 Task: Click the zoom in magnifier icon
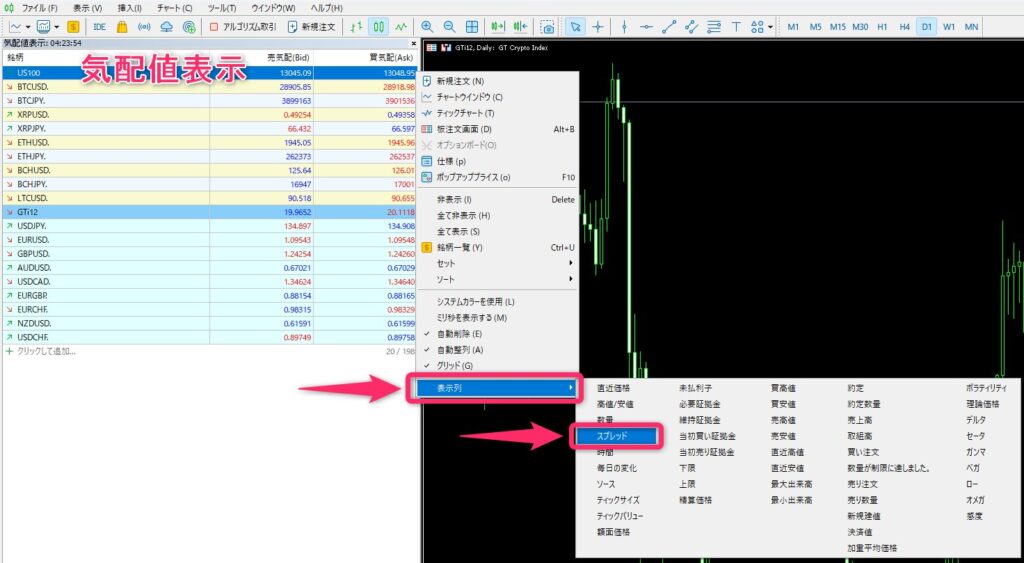427,26
